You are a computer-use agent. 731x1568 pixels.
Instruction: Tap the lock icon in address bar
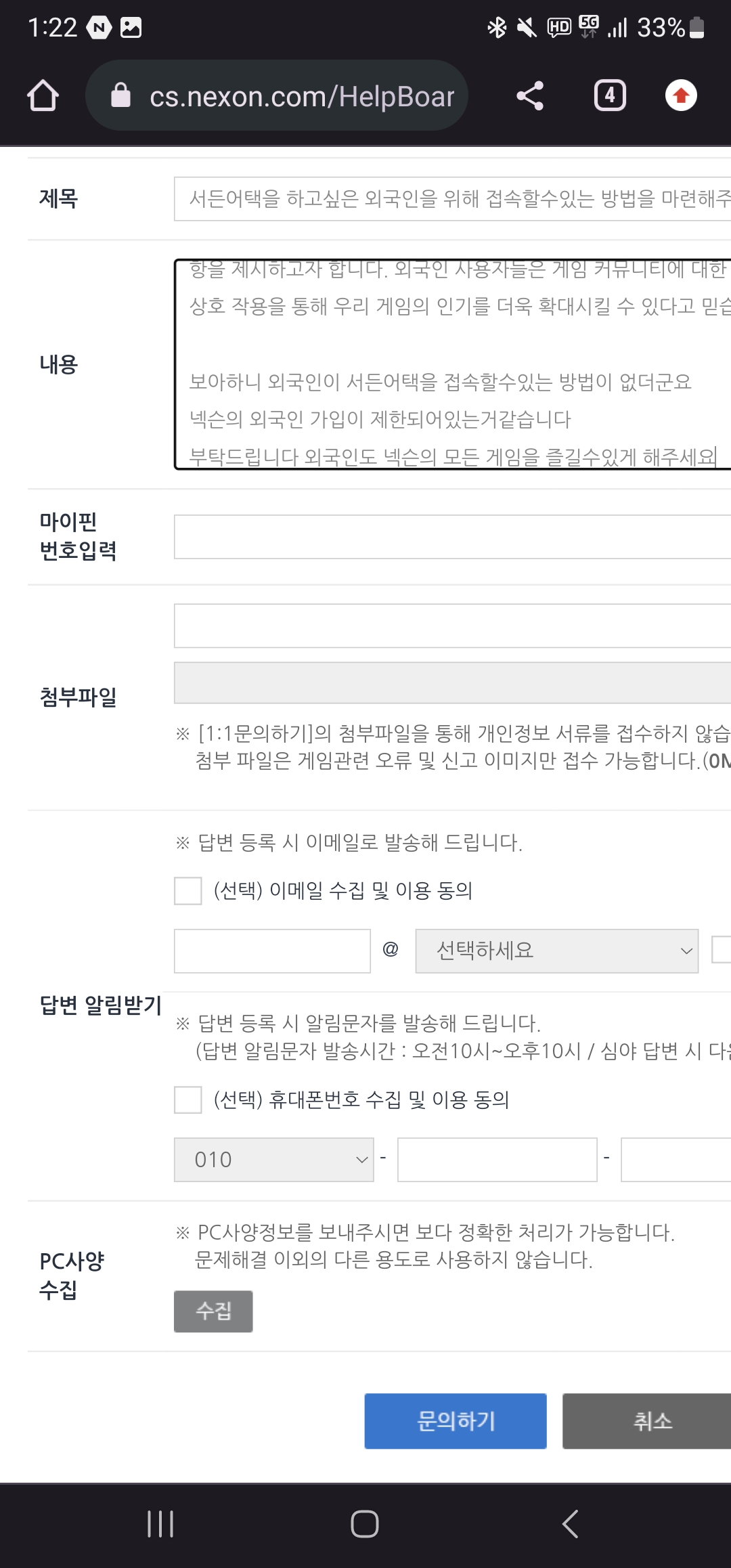[120, 95]
